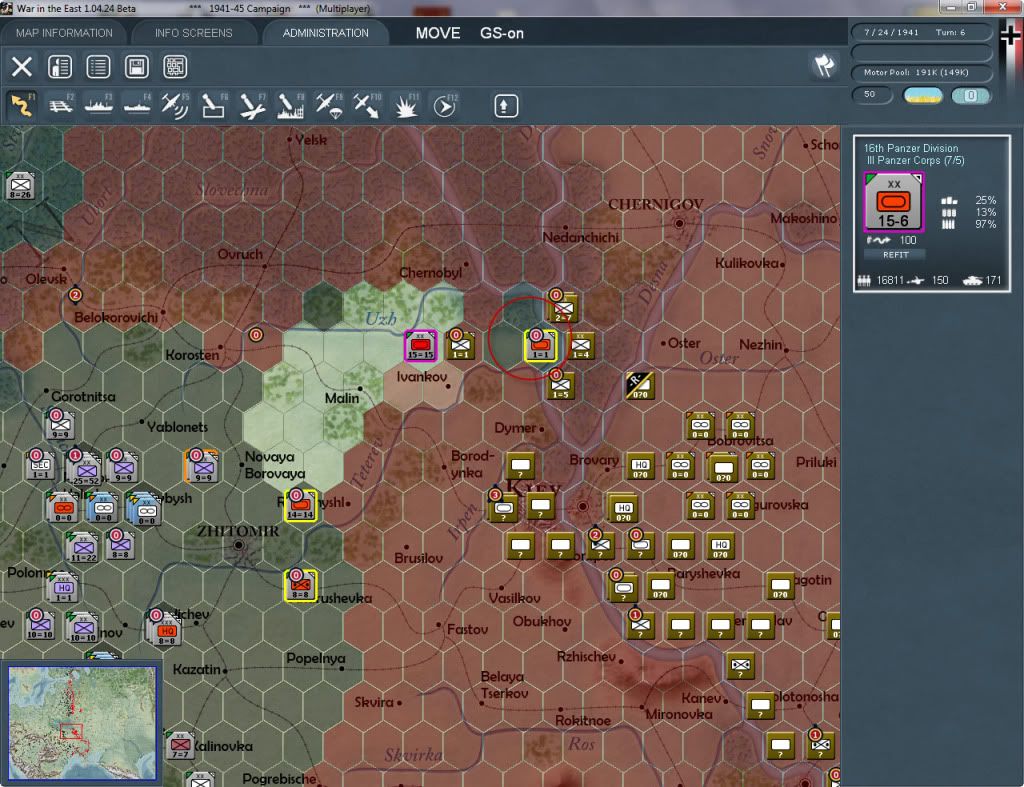Image resolution: width=1024 pixels, height=787 pixels.
Task: Click the Save game floppy disk icon
Action: coord(137,67)
